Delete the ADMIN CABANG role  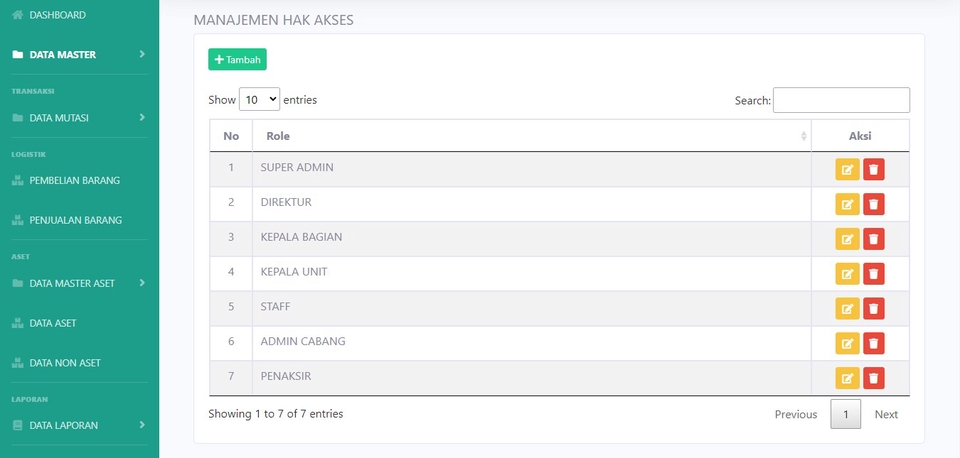(x=874, y=344)
